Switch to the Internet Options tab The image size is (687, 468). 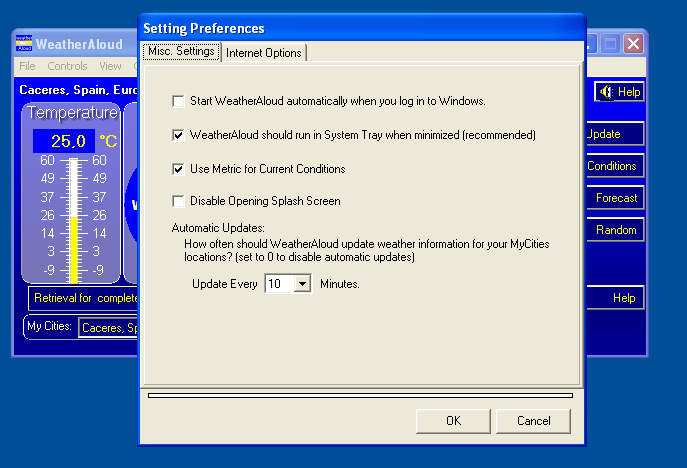tap(264, 53)
